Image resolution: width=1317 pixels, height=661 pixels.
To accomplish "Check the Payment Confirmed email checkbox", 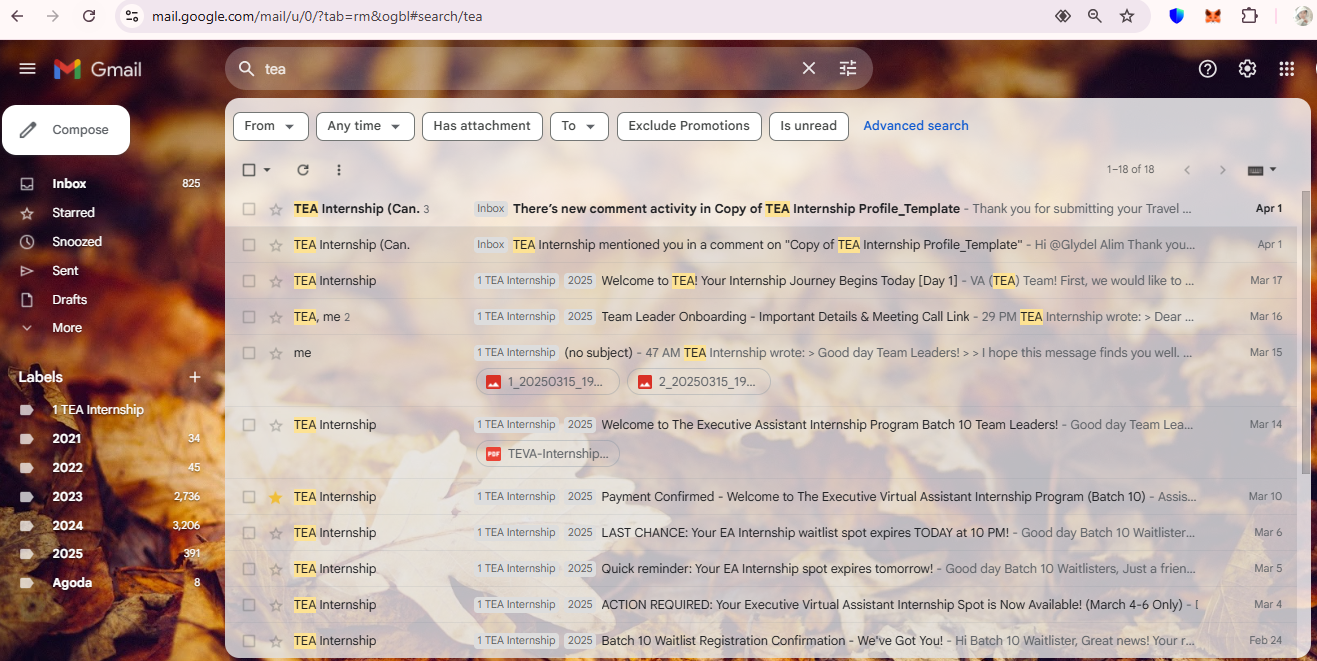I will click(x=249, y=497).
